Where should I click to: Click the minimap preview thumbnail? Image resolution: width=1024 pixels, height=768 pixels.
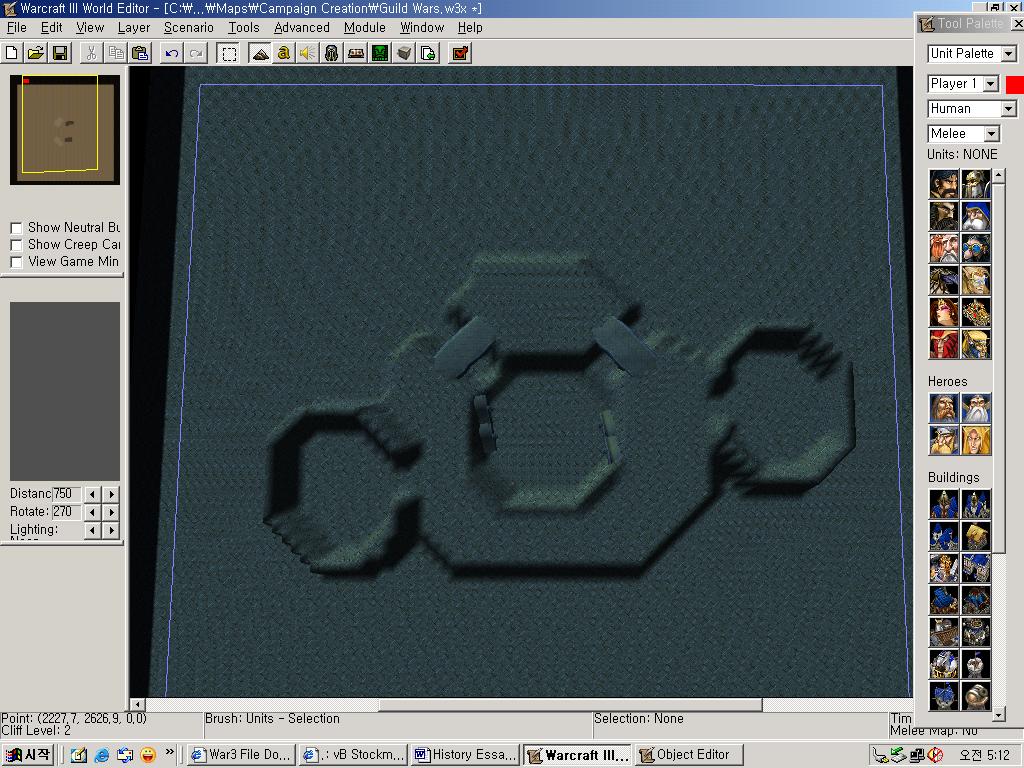(65, 129)
